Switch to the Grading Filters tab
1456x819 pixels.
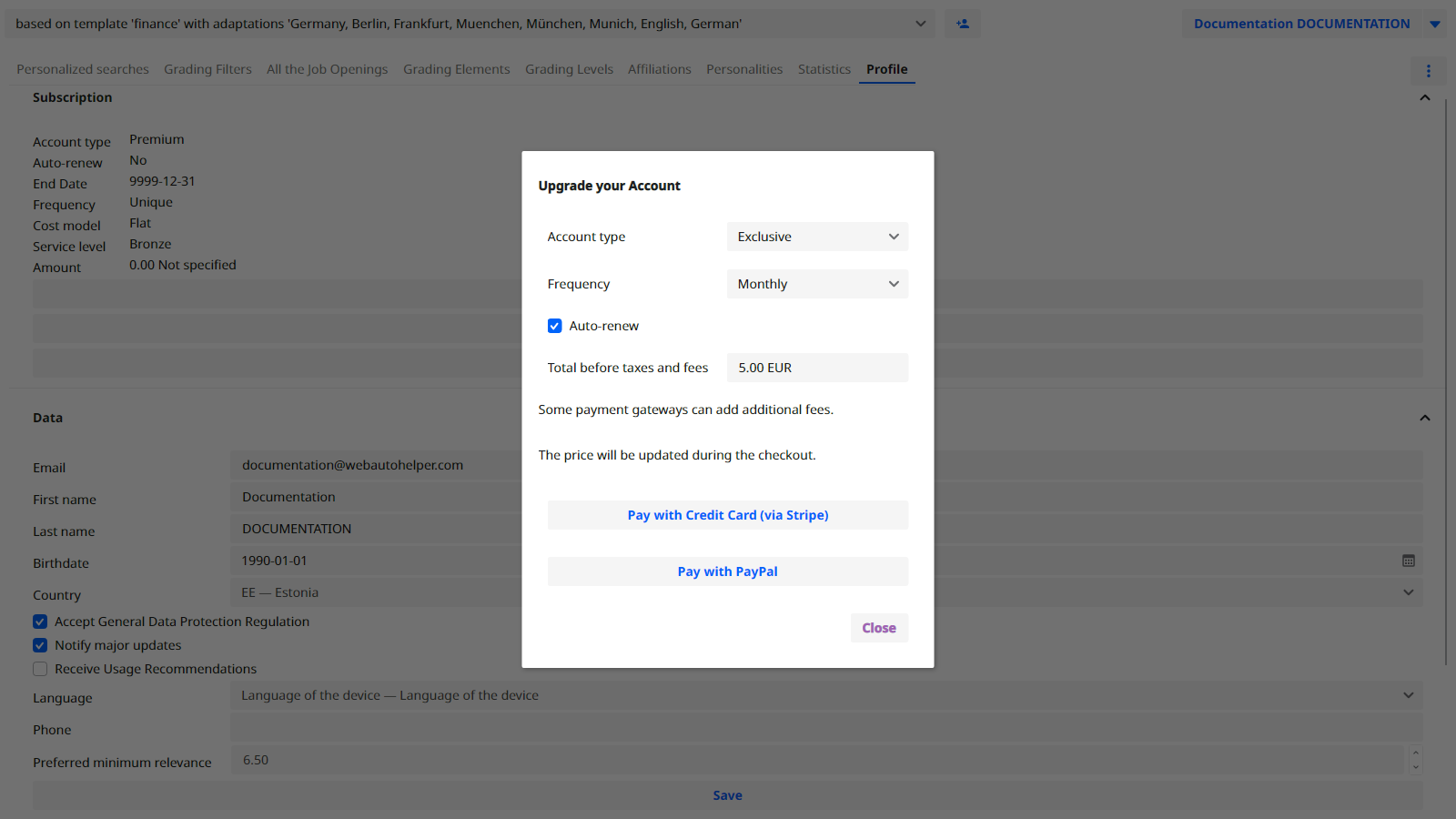coord(207,69)
